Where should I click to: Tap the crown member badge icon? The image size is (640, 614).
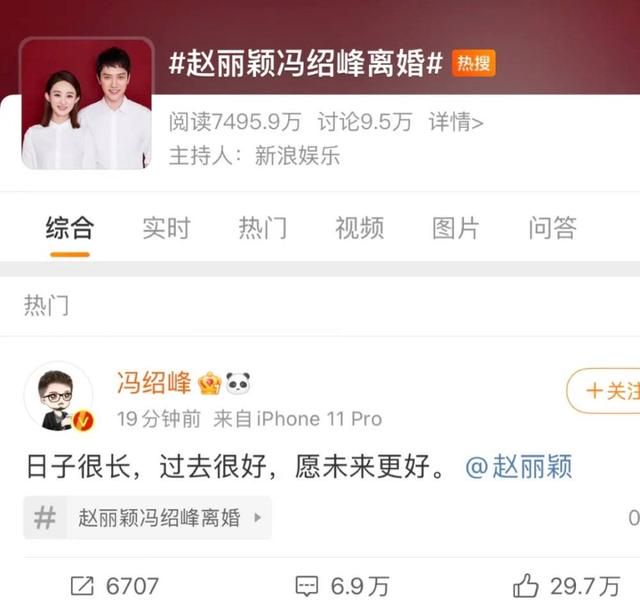coord(209,383)
